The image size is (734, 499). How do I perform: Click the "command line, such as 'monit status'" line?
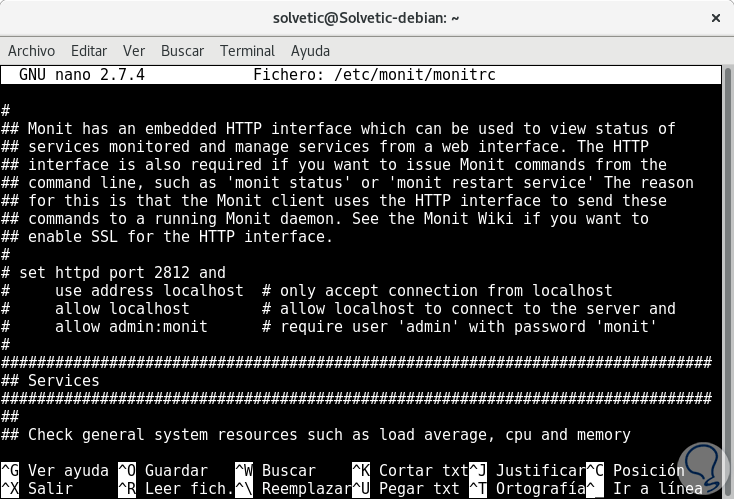coord(347,183)
